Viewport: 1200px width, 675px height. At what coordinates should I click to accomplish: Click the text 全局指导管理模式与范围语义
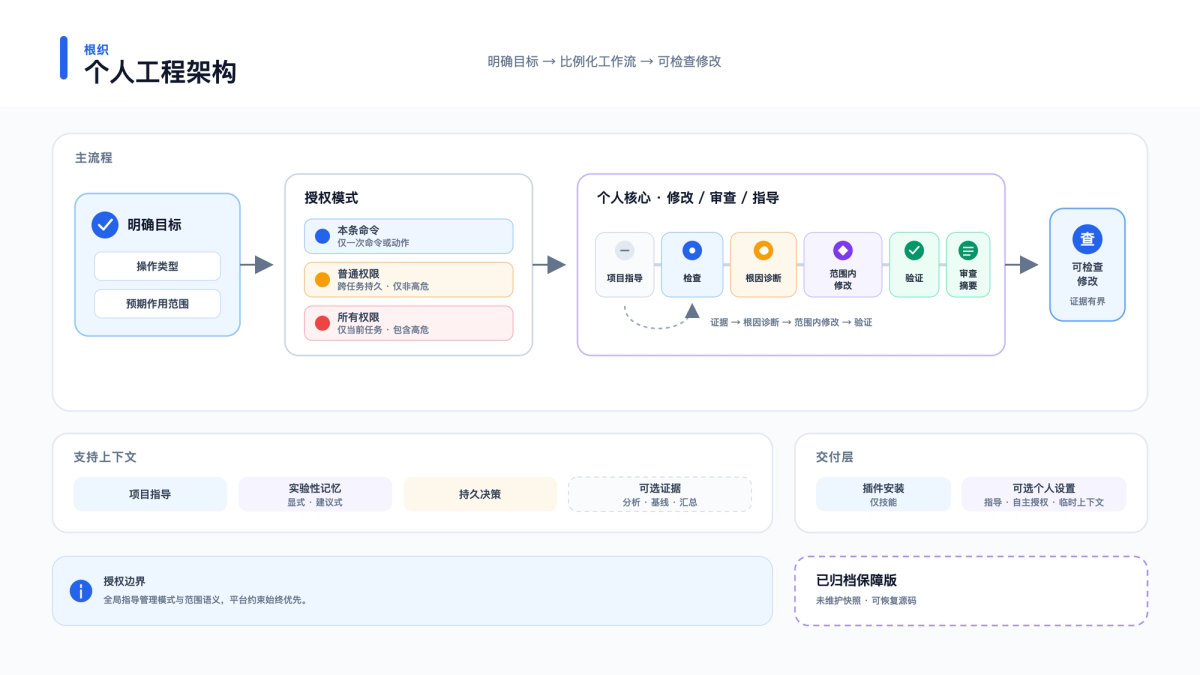[164, 600]
